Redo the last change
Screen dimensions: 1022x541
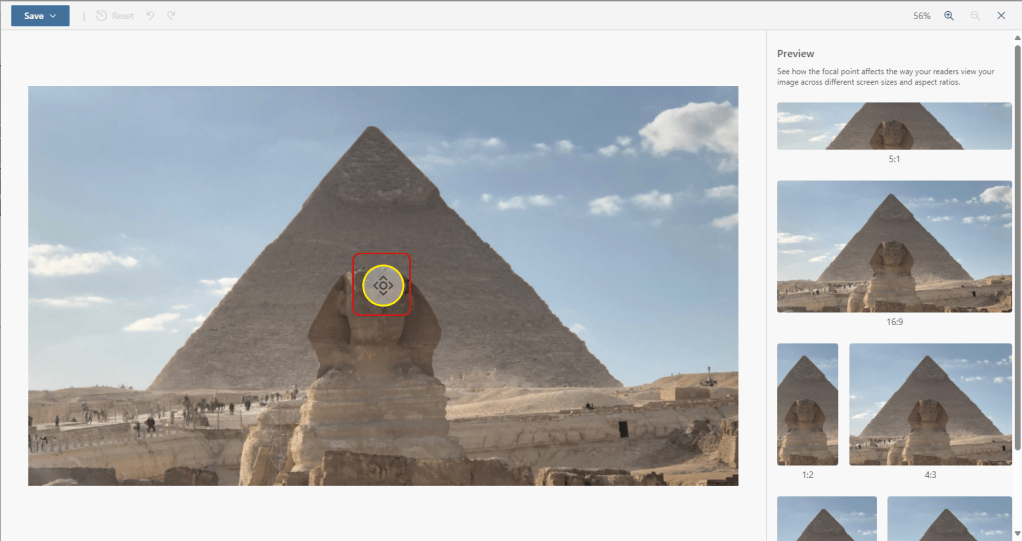coord(171,16)
